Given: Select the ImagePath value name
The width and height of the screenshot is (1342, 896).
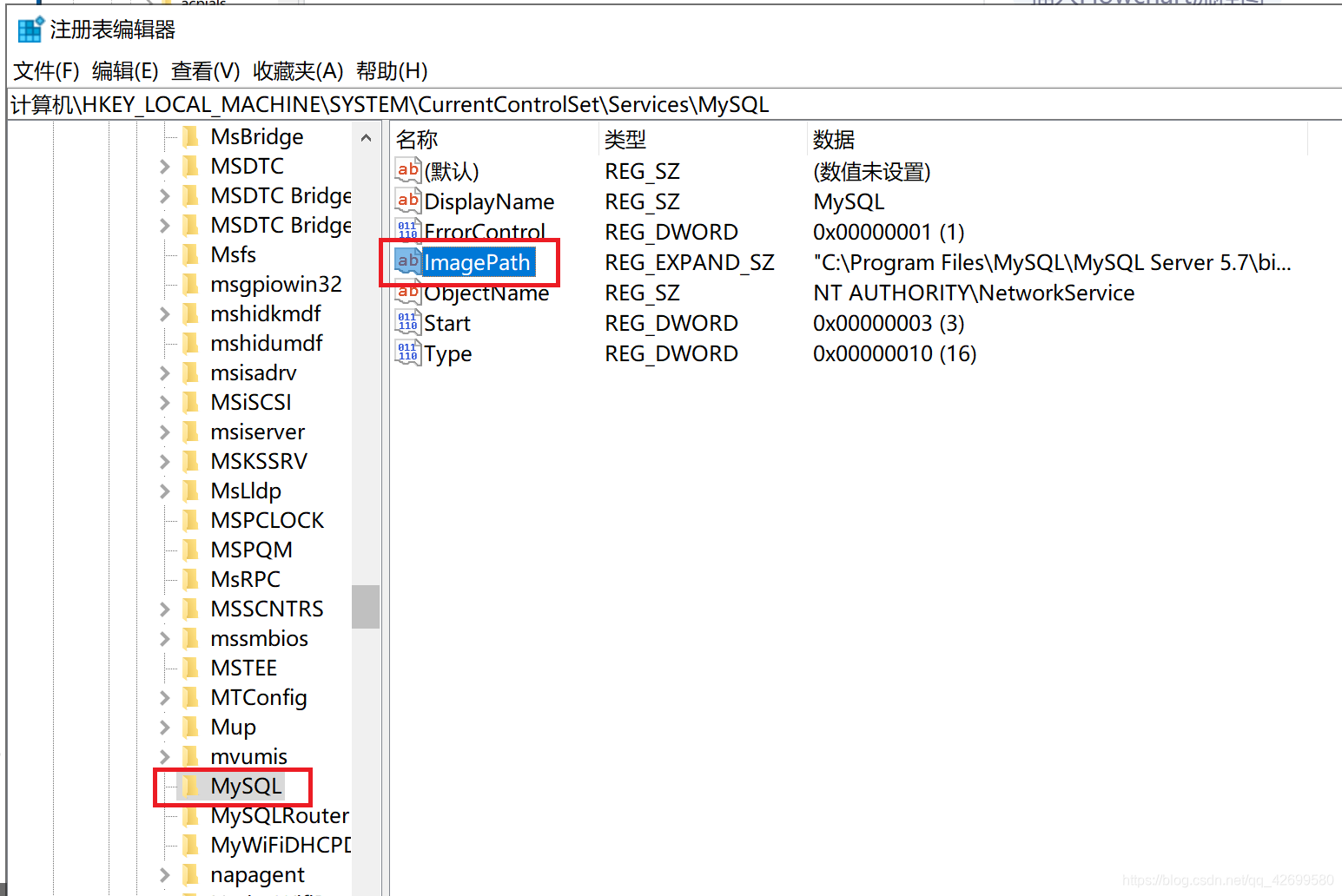Looking at the screenshot, I should click(477, 262).
